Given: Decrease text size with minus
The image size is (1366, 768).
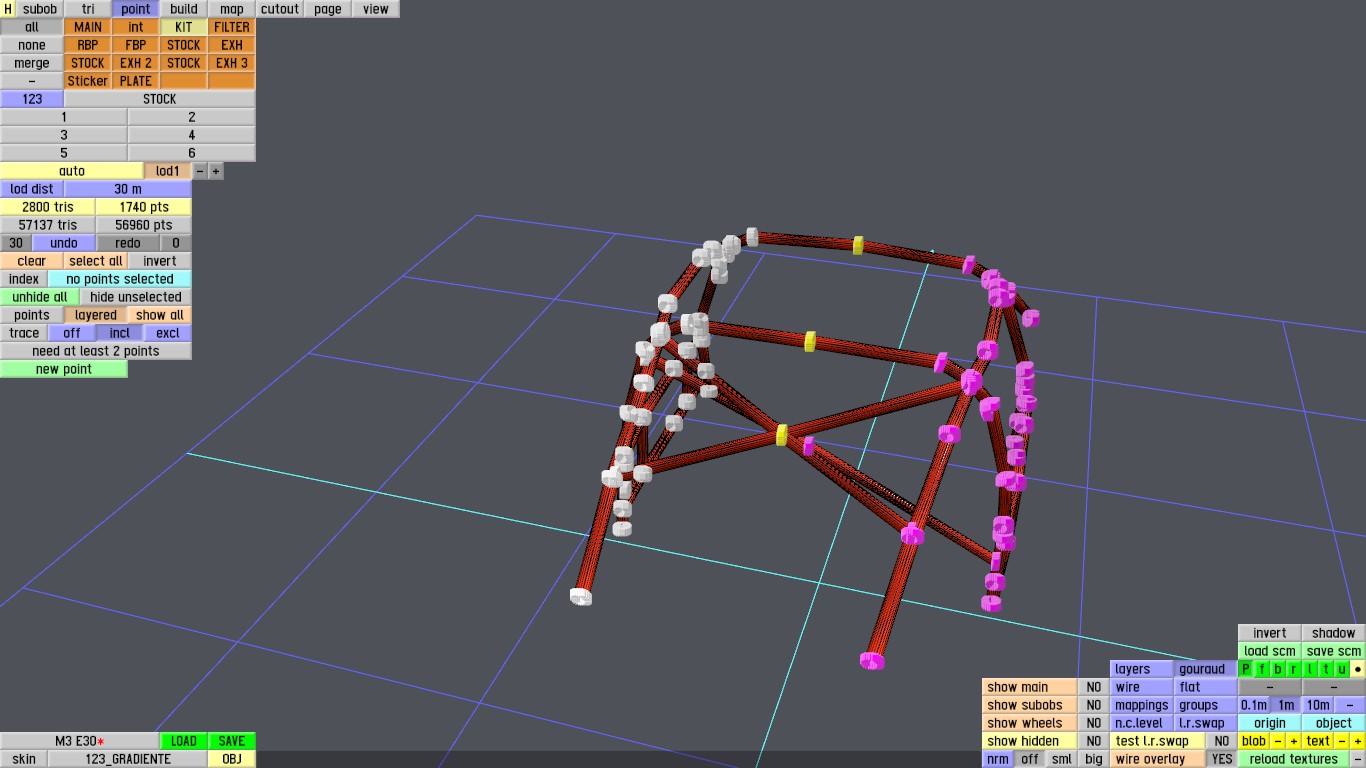Looking at the screenshot, I should click(x=1342, y=741).
